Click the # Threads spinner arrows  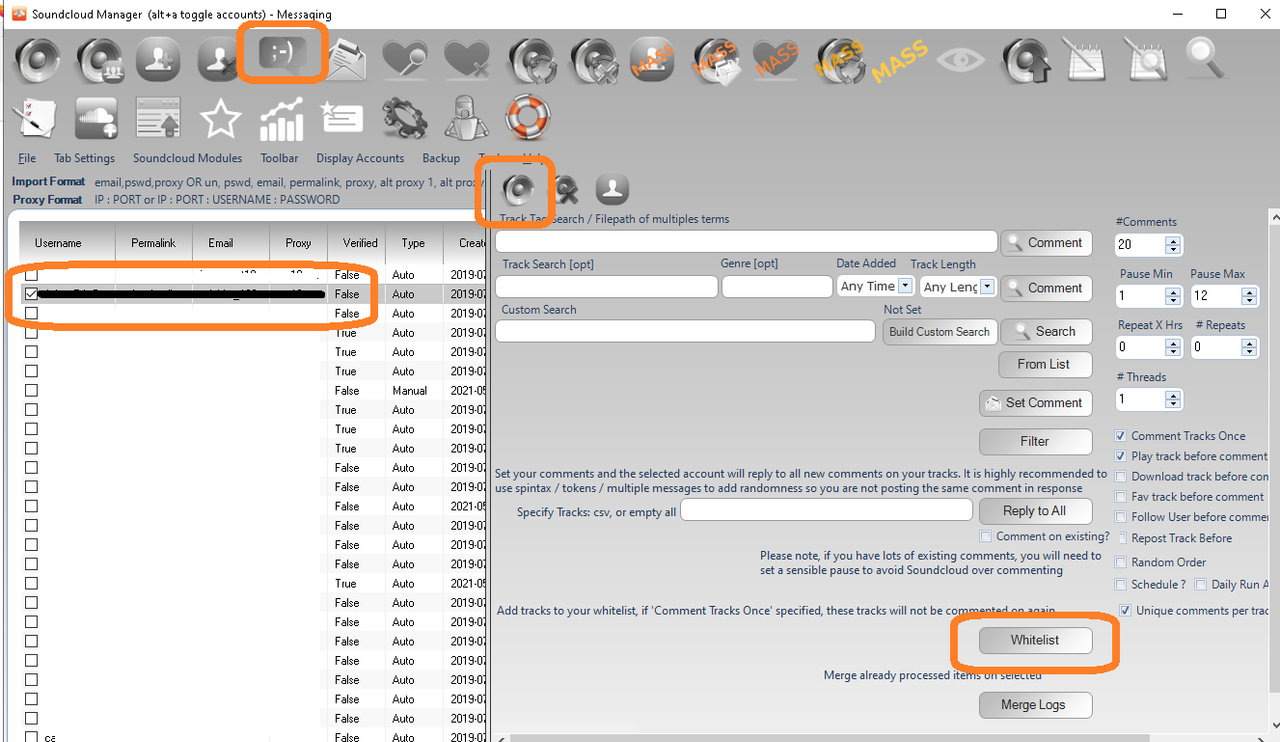click(x=1173, y=400)
